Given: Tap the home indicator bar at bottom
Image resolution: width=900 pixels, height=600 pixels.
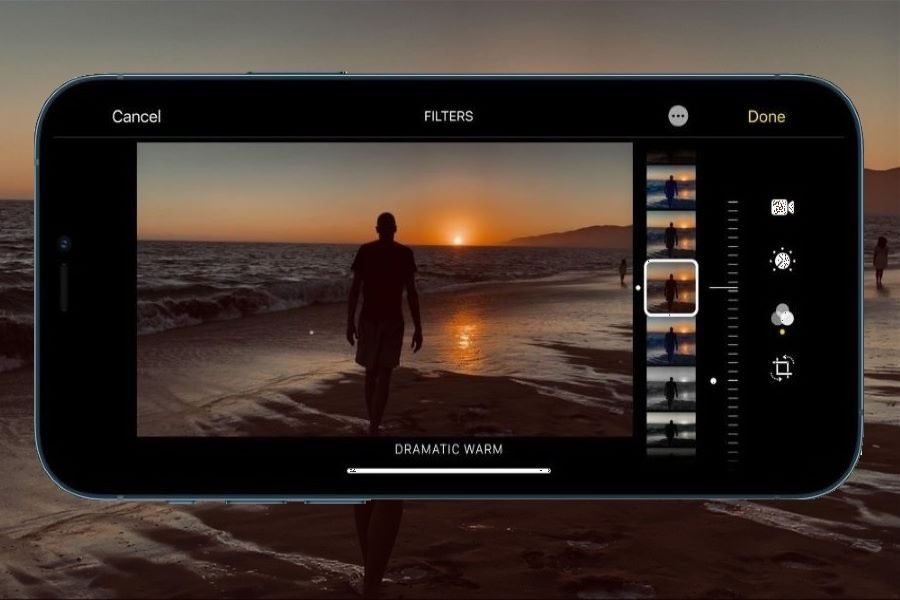Looking at the screenshot, I should [448, 471].
